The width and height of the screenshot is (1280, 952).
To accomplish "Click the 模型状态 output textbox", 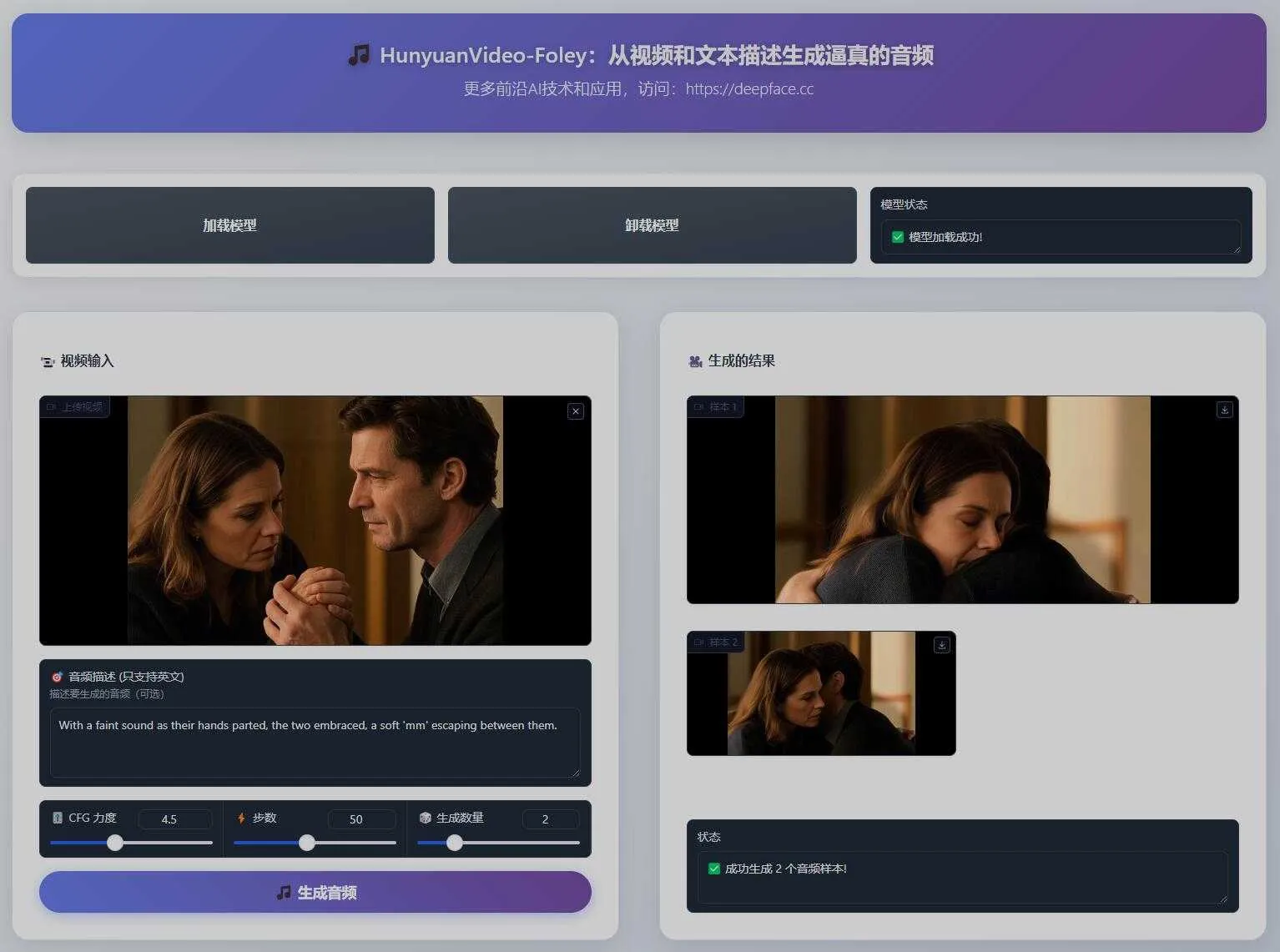I will (x=1061, y=237).
